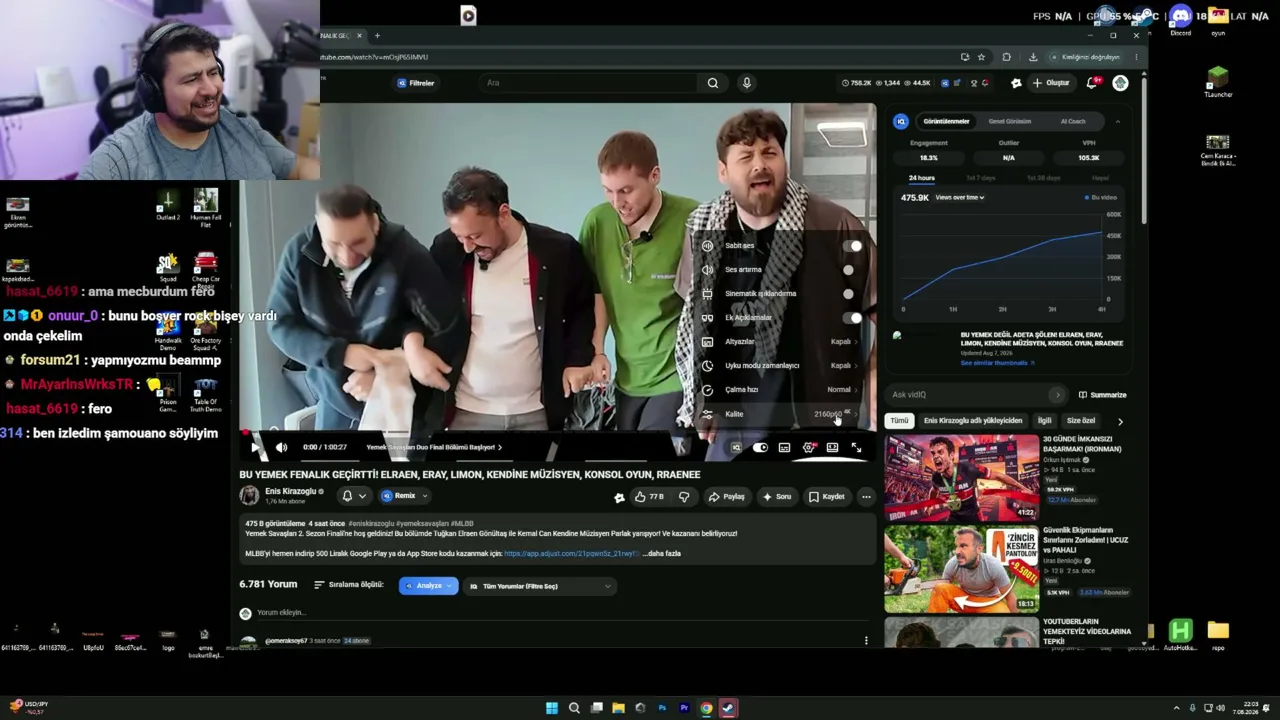Click the vidIQ icon in player controls
Screen dimensions: 1280x720
pos(736,447)
